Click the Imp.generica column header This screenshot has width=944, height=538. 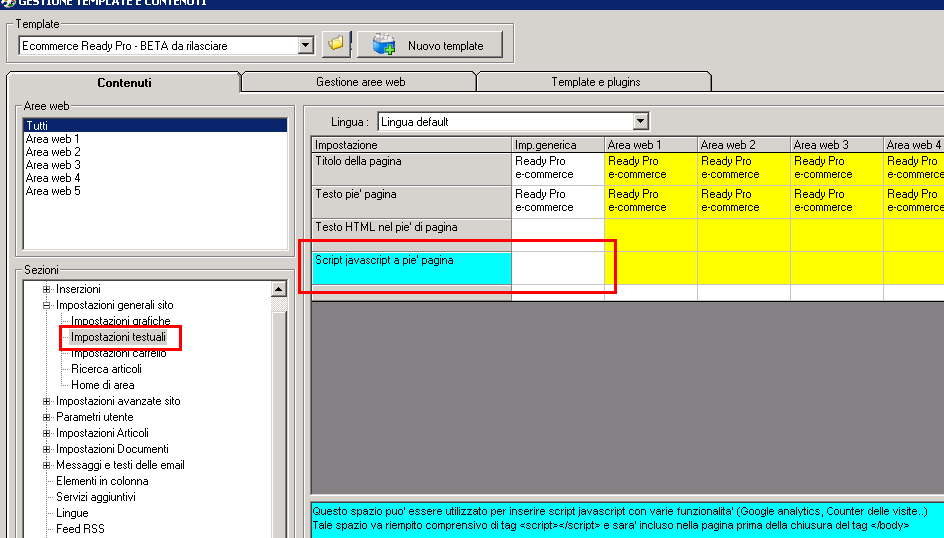tap(558, 144)
